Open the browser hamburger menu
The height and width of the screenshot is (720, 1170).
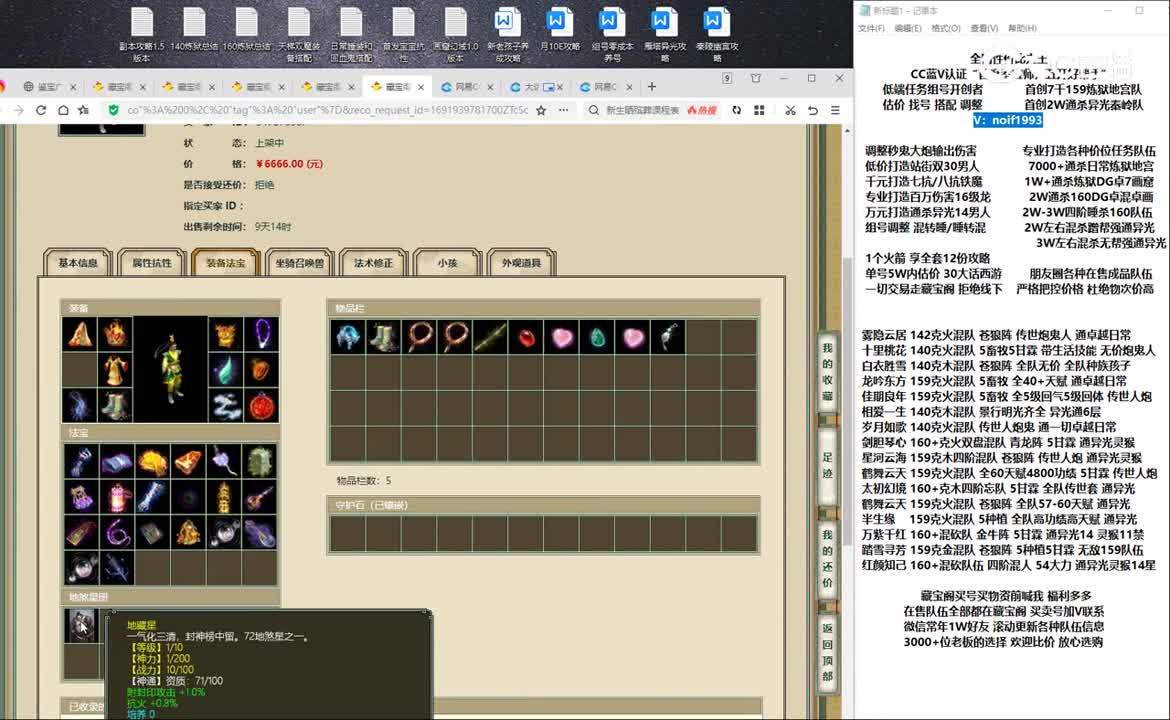pos(835,110)
